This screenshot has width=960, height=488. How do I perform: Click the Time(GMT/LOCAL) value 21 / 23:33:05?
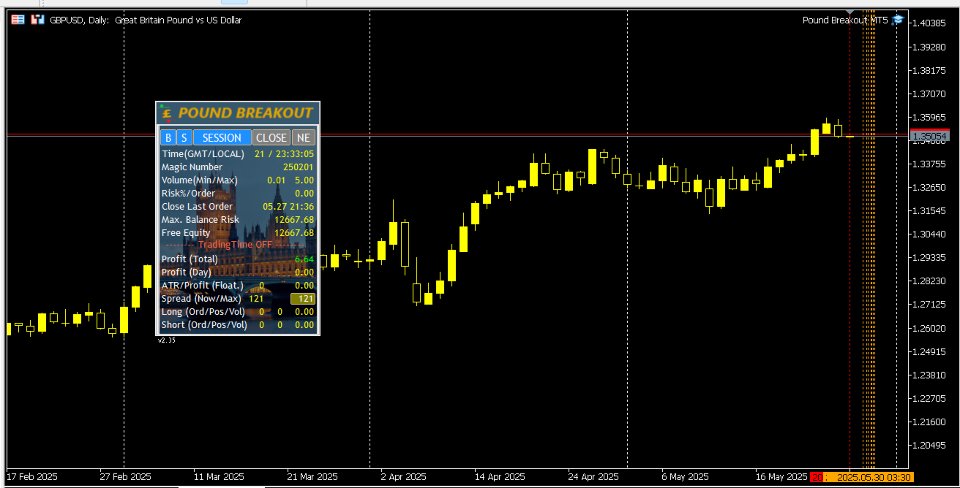(x=284, y=154)
